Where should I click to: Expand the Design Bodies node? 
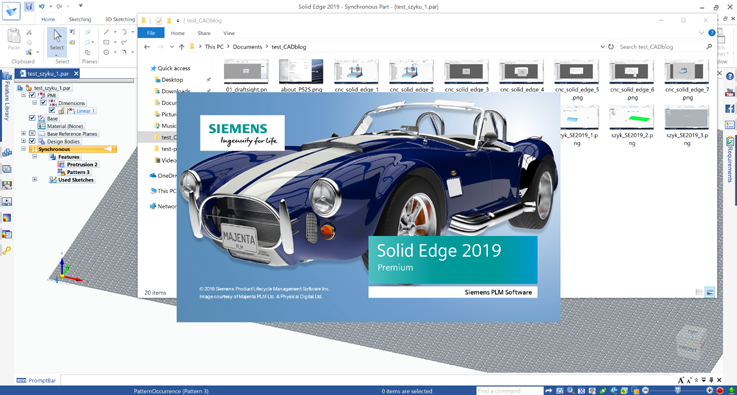point(24,141)
